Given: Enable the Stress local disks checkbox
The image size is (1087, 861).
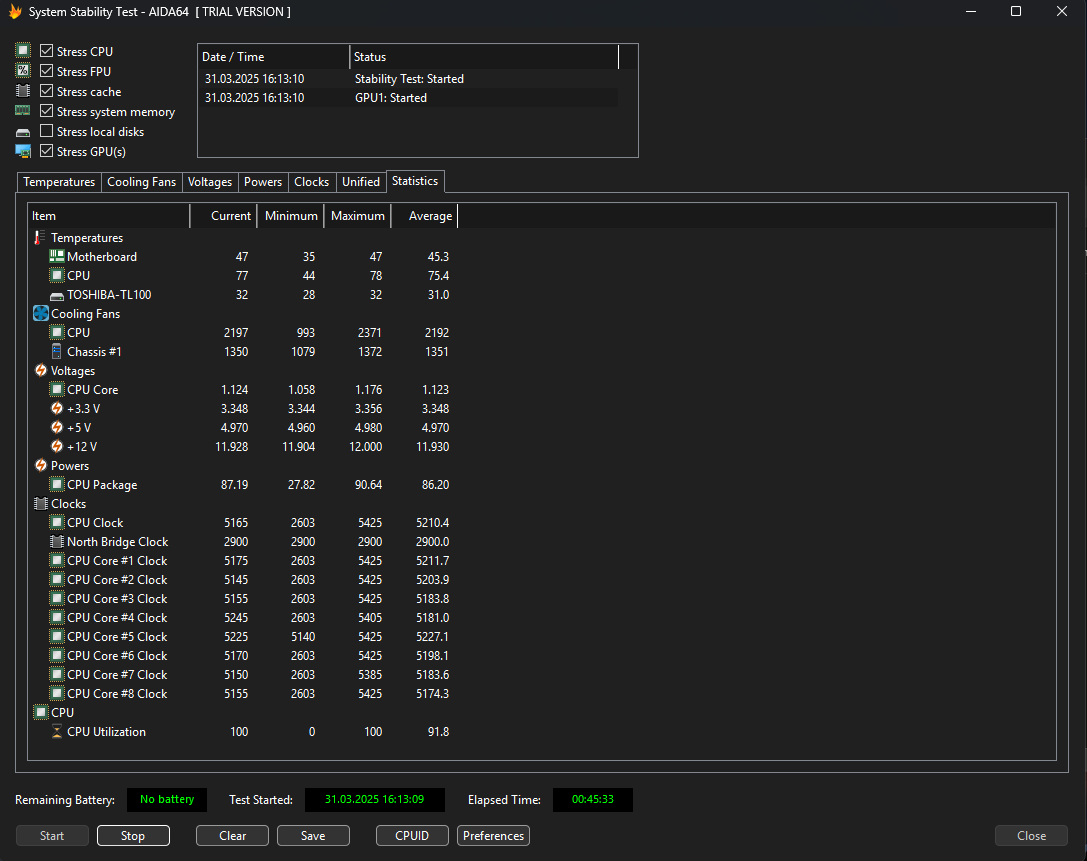Looking at the screenshot, I should 46,131.
